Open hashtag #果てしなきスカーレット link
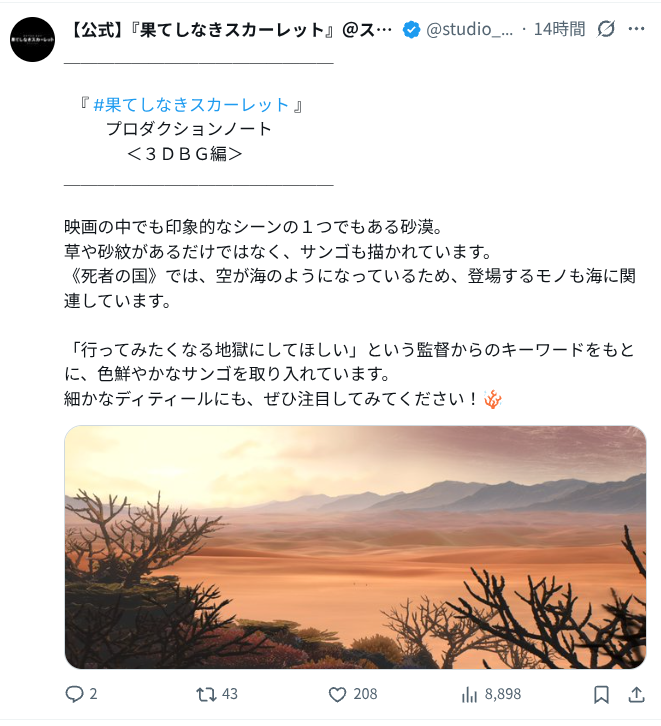The width and height of the screenshot is (661, 726). (x=191, y=105)
